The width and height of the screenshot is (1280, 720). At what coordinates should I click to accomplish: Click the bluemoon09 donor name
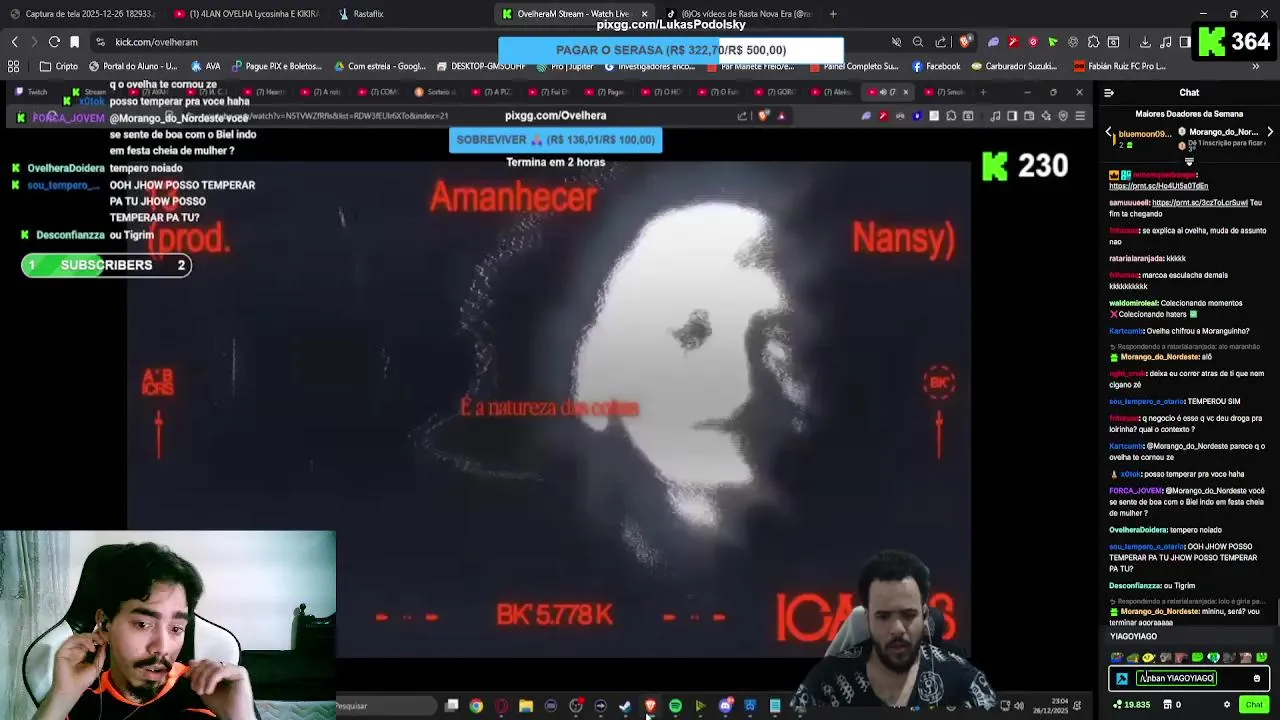[1144, 133]
